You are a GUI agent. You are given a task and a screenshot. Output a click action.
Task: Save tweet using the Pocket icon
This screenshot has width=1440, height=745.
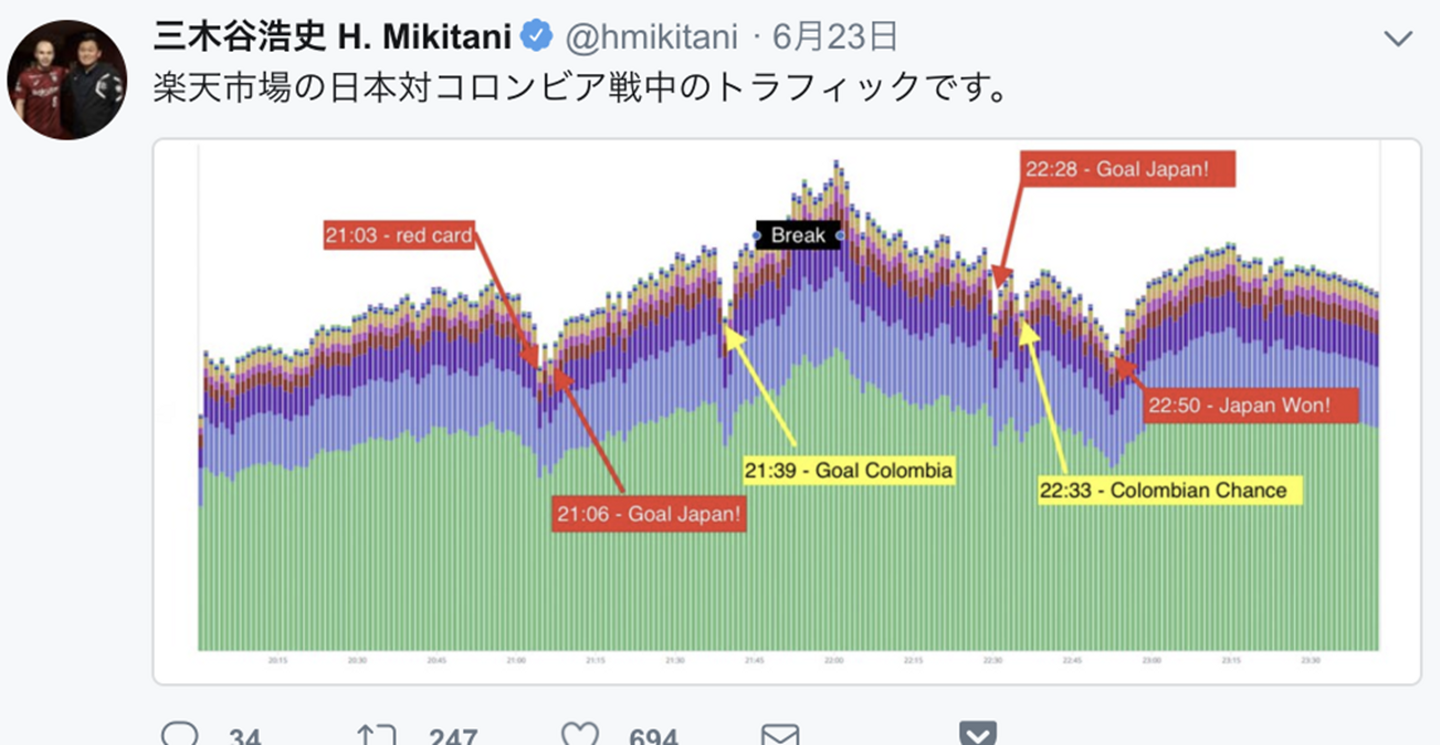coord(977,734)
